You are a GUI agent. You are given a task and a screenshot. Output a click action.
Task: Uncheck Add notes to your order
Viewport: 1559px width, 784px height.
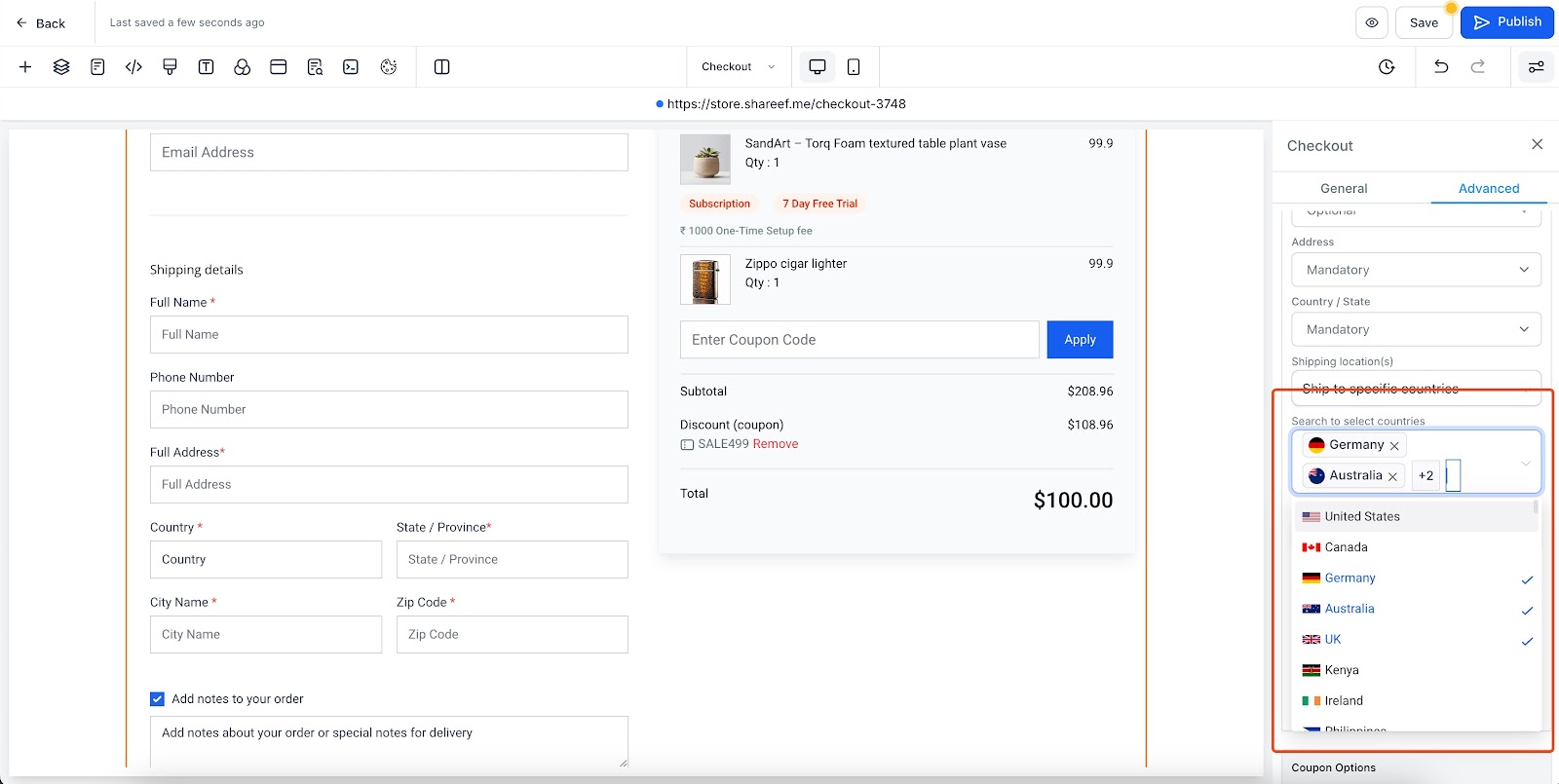pos(157,699)
